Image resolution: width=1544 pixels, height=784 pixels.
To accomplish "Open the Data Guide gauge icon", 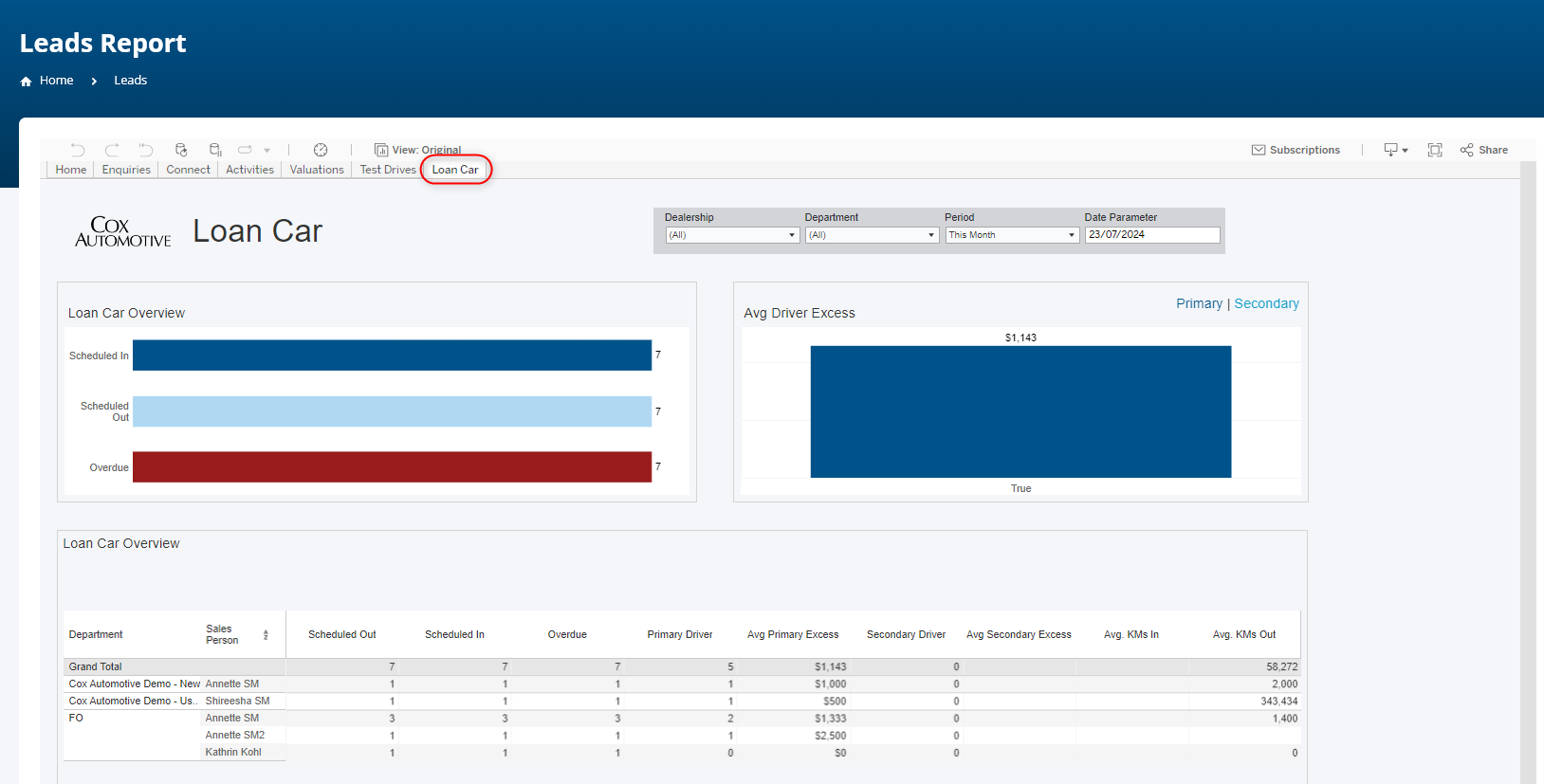I will [321, 150].
